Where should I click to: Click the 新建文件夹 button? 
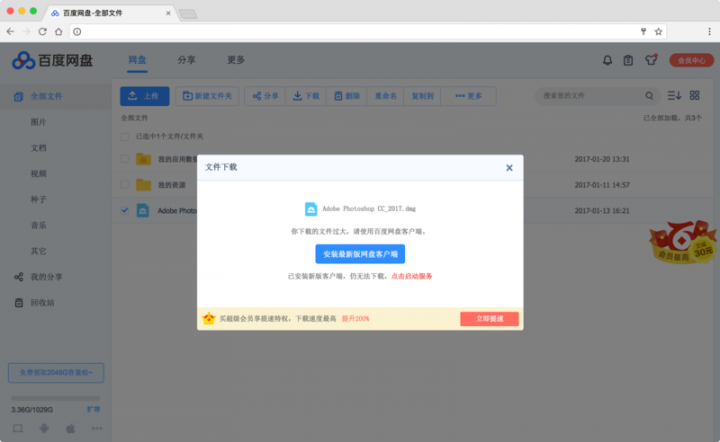click(207, 96)
